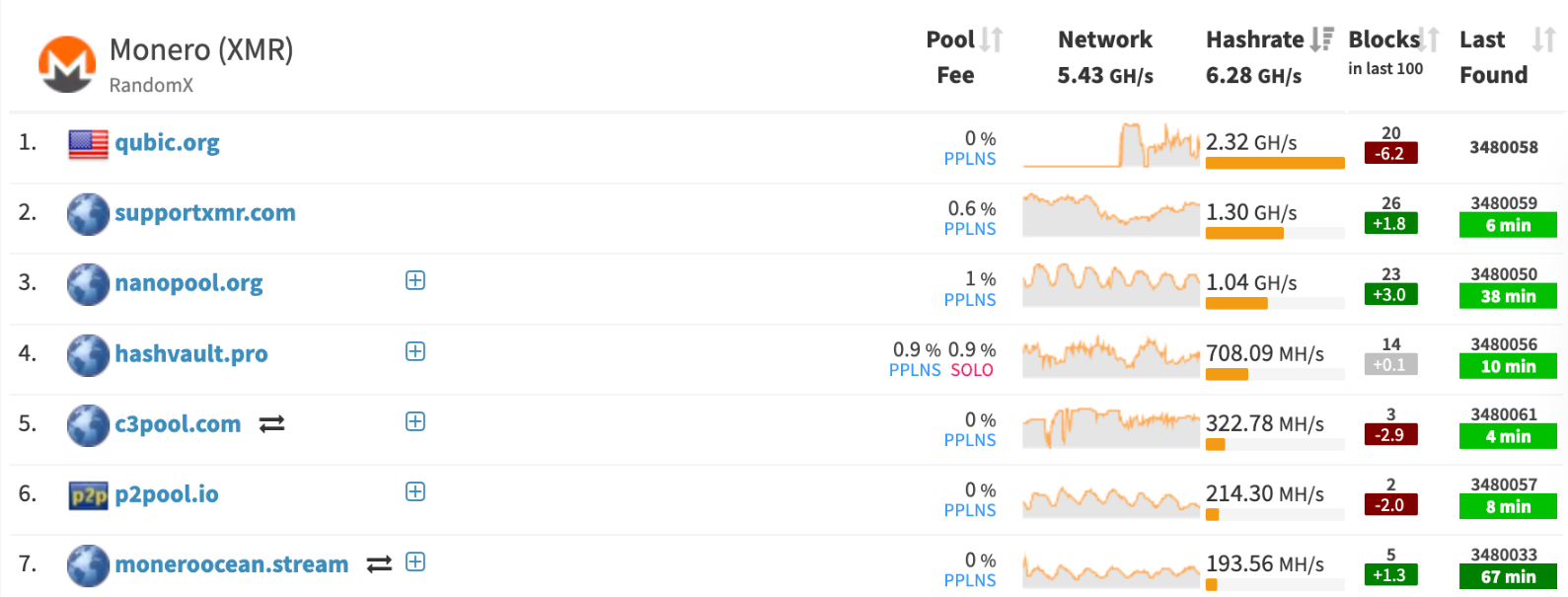Viewport: 1568px width, 597px height.
Task: Sort pools by Pool Fee column
Action: (x=992, y=39)
